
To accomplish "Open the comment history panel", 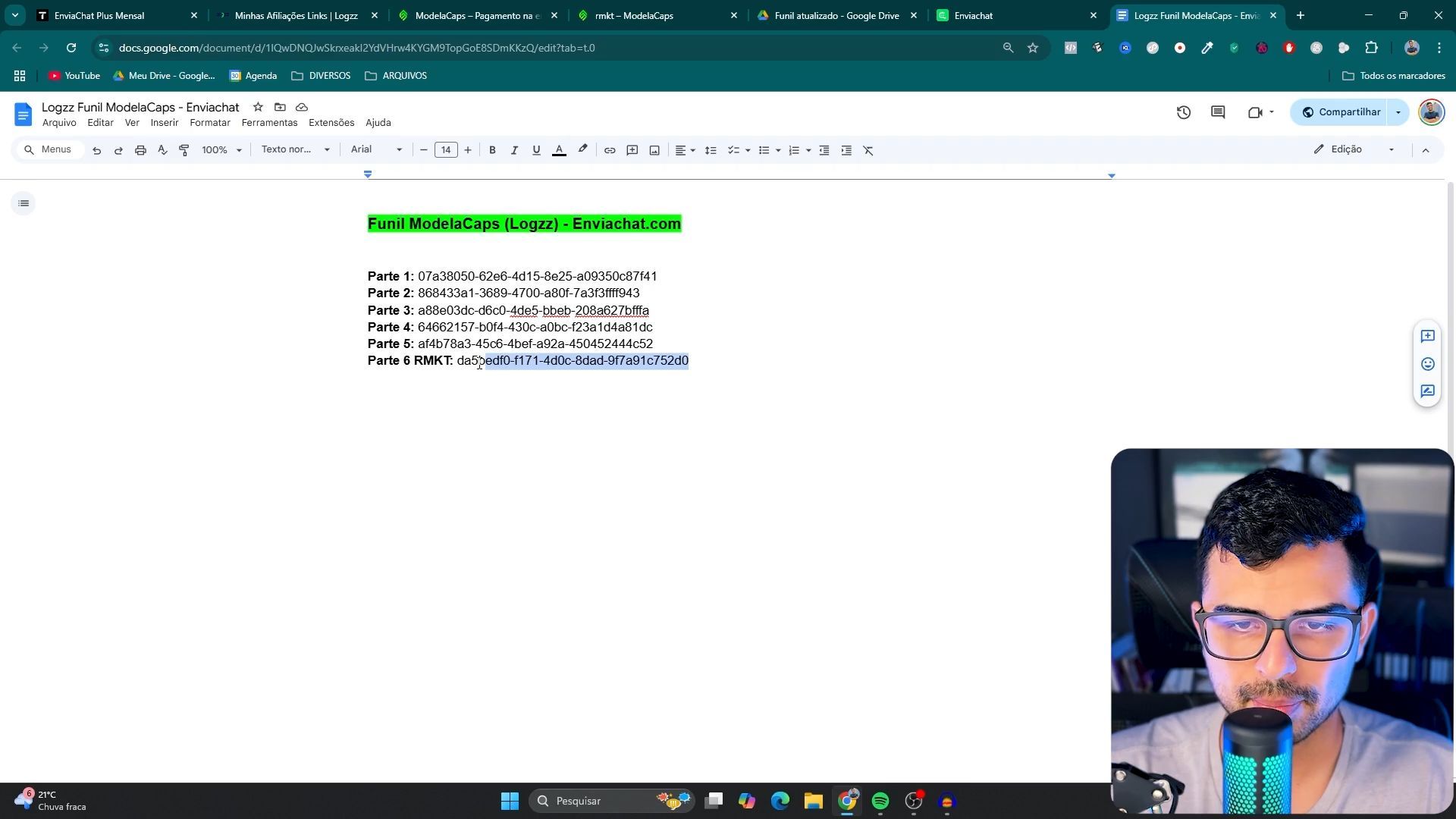I will 1218,112.
